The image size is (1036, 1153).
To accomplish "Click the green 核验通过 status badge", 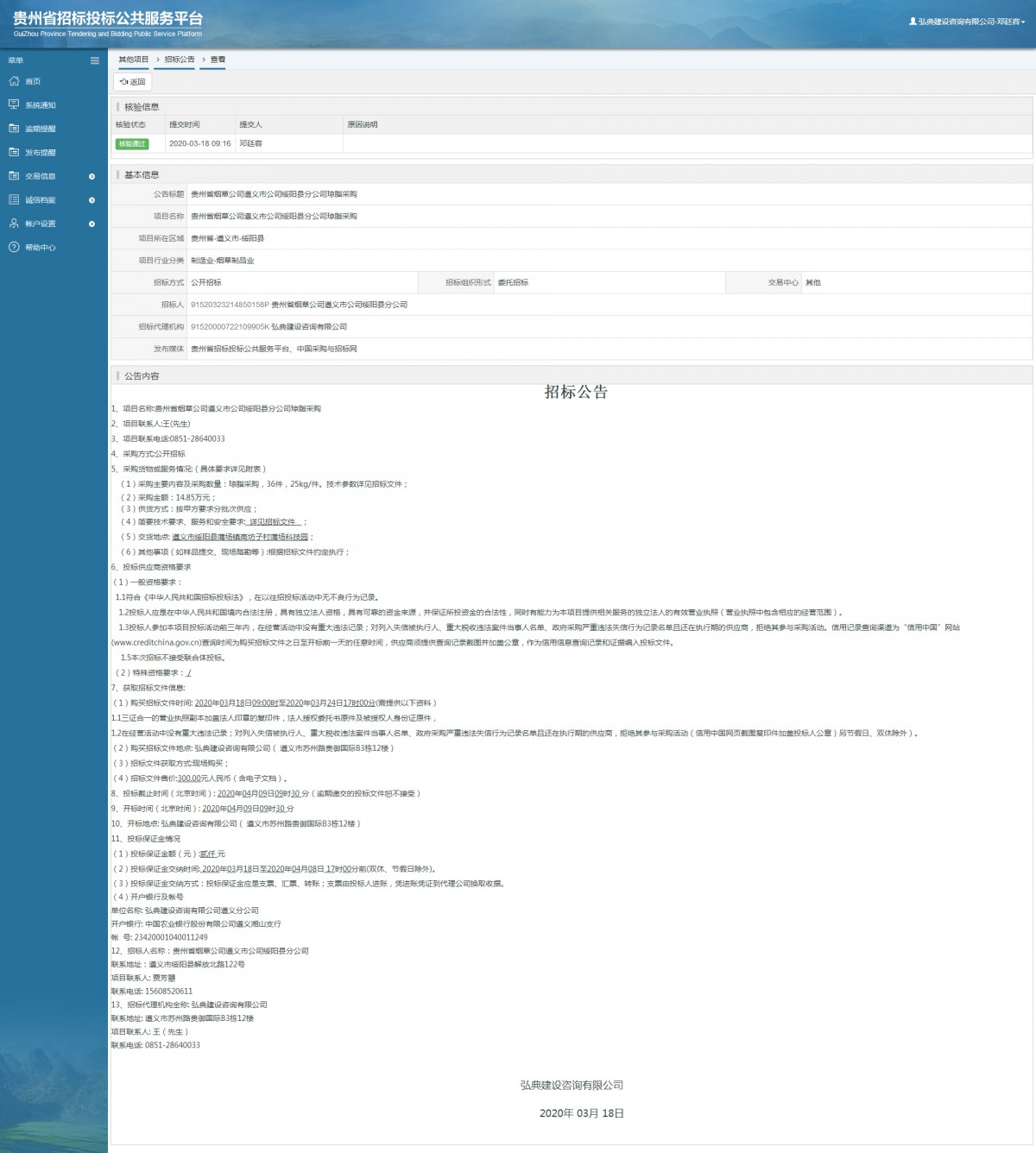I will pyautogui.click(x=132, y=144).
